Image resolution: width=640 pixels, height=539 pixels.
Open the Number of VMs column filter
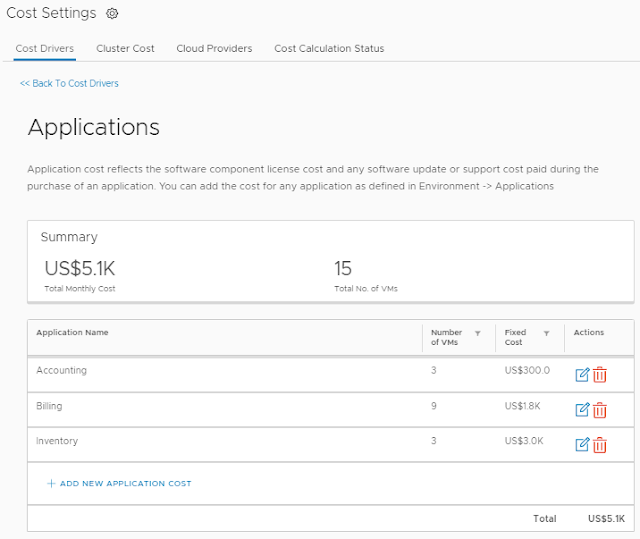coord(477,333)
